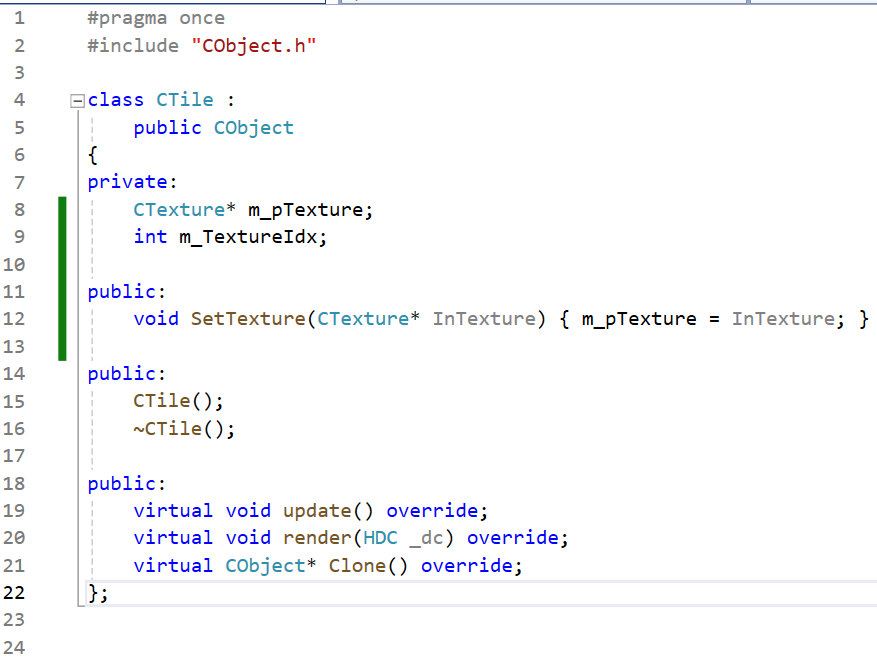Click the render function name on line 20
The width and height of the screenshot is (877, 662).
tap(317, 538)
